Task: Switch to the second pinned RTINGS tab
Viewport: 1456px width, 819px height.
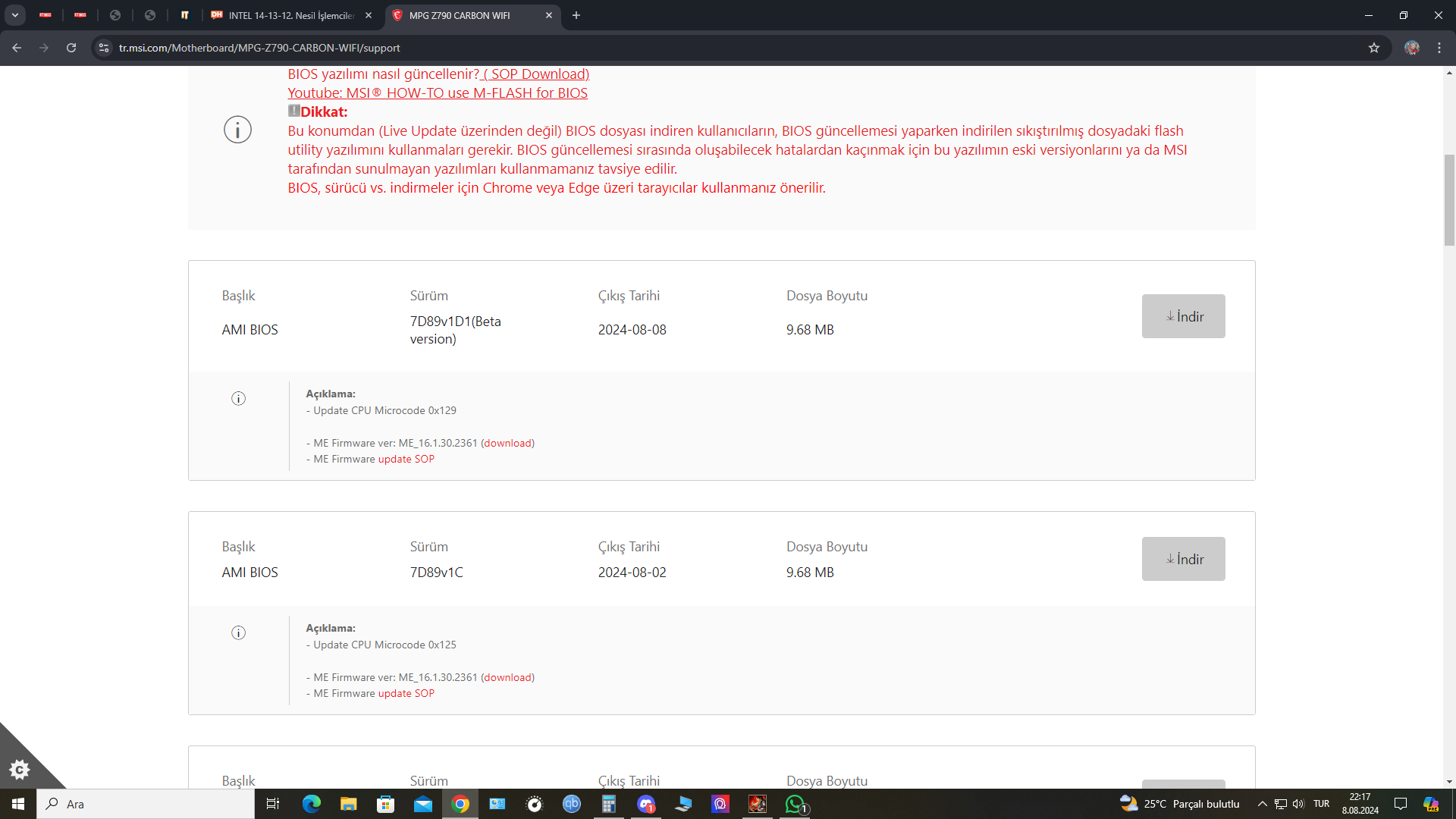Action: point(80,15)
